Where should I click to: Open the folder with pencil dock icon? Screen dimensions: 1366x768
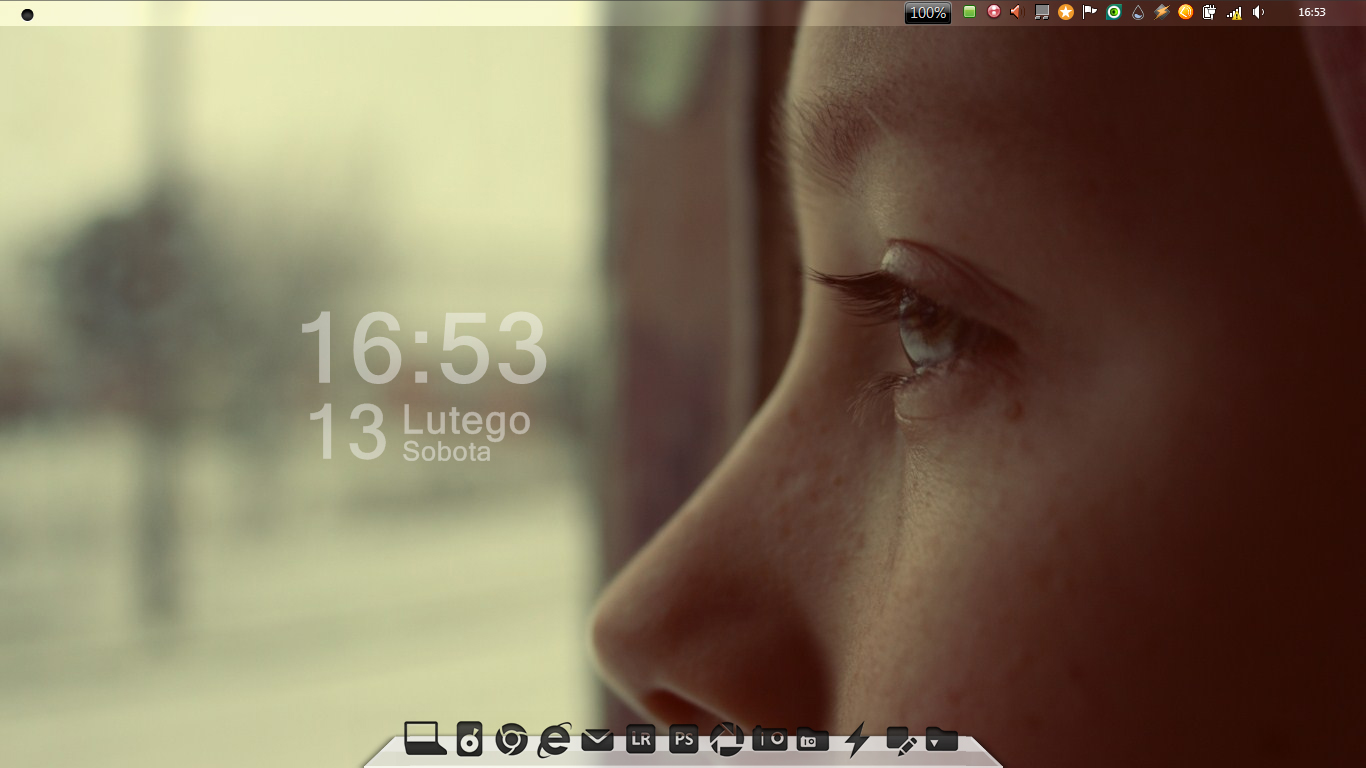[x=901, y=740]
